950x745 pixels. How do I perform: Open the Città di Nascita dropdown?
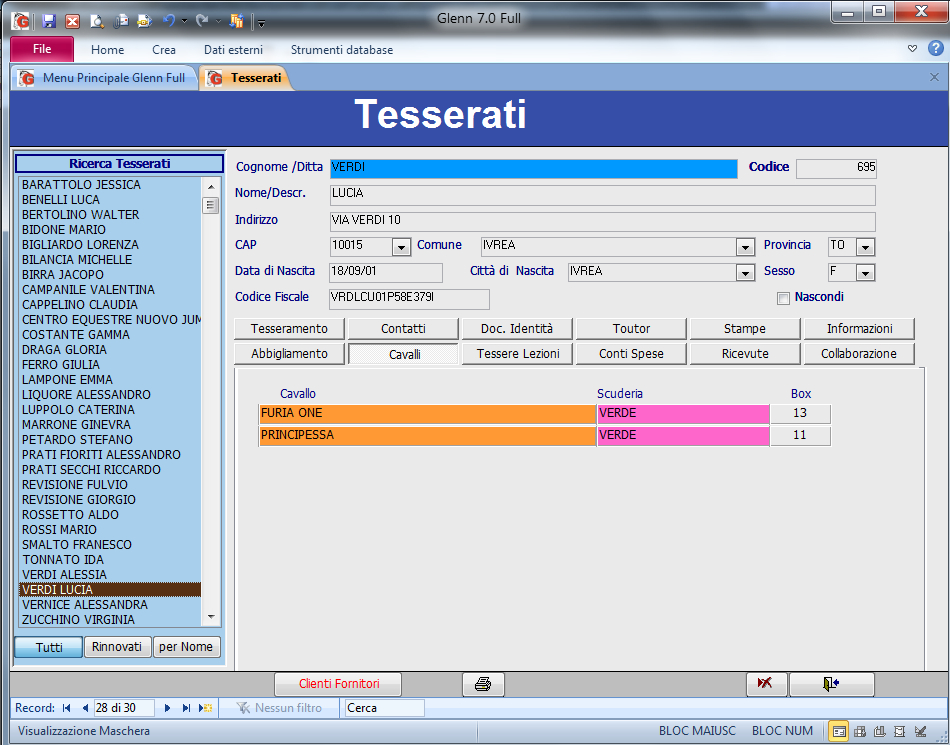pyautogui.click(x=745, y=273)
